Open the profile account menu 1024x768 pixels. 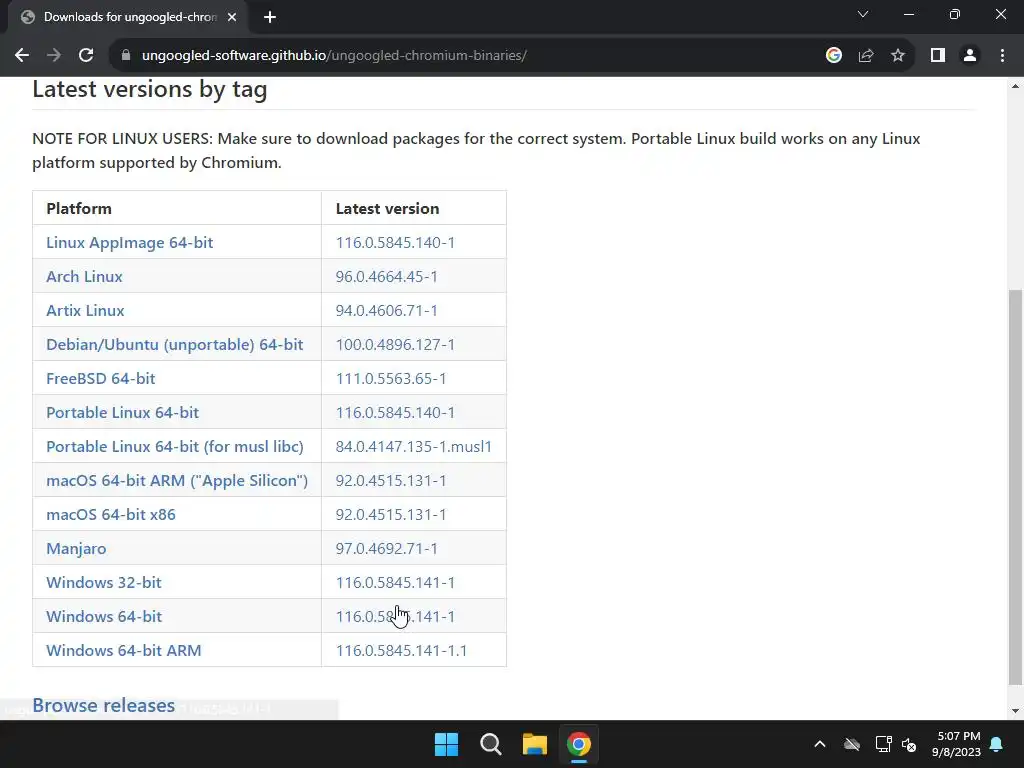970,56
